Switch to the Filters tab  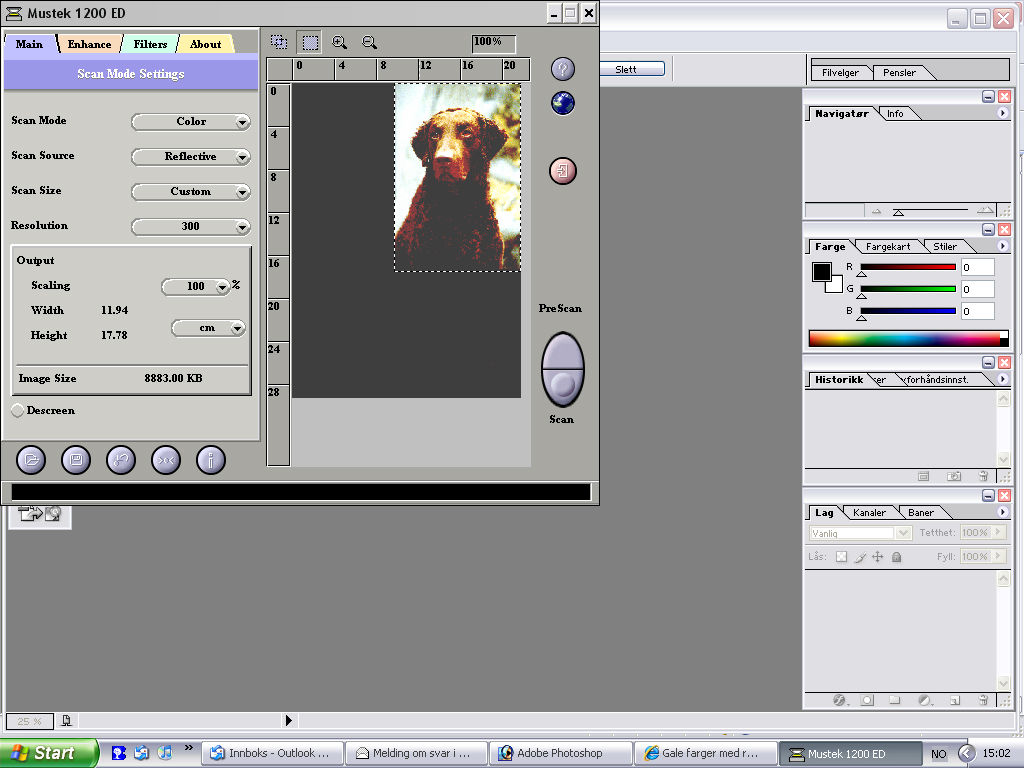pos(150,44)
